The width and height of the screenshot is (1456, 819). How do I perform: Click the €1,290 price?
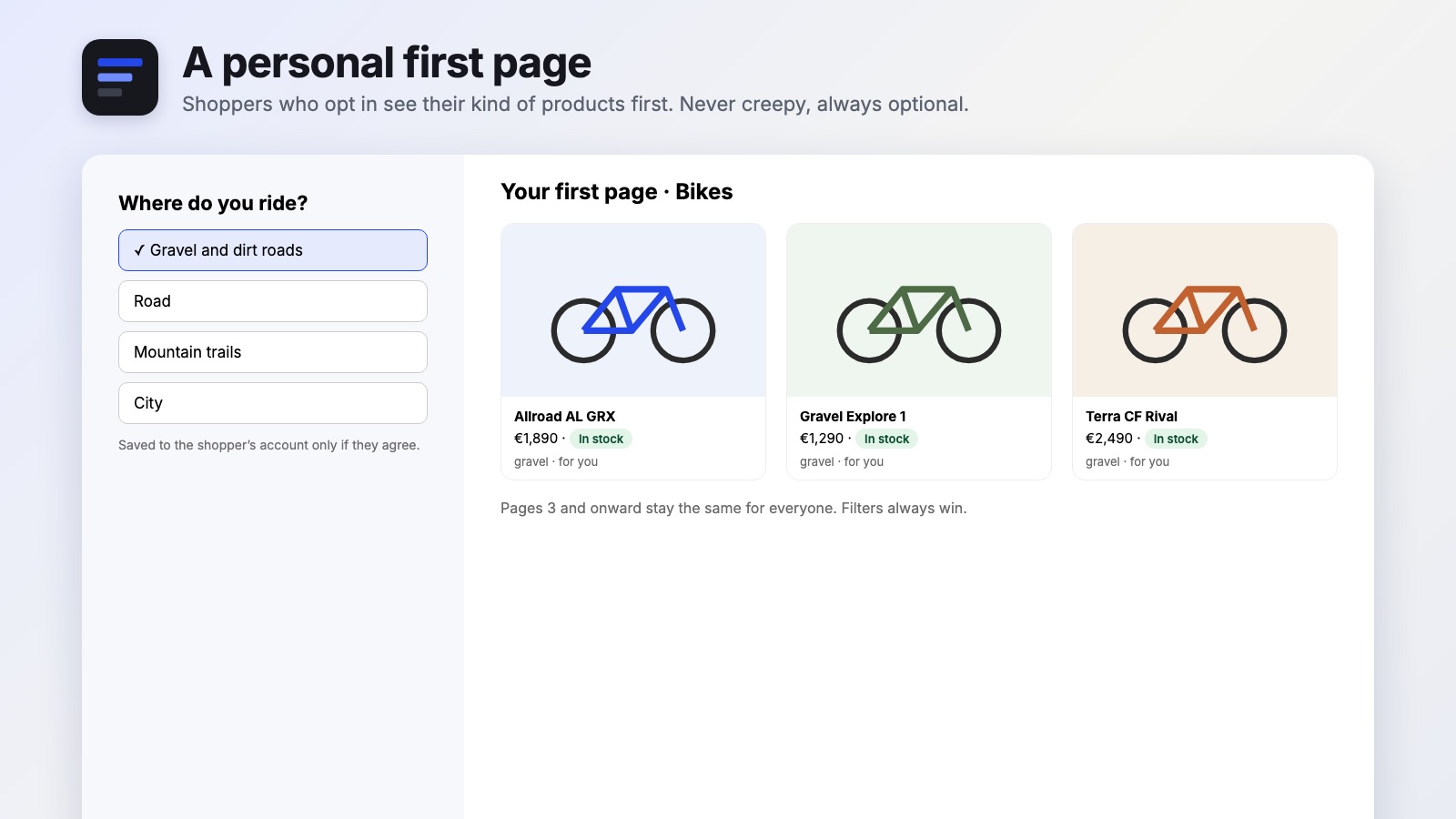click(x=822, y=439)
